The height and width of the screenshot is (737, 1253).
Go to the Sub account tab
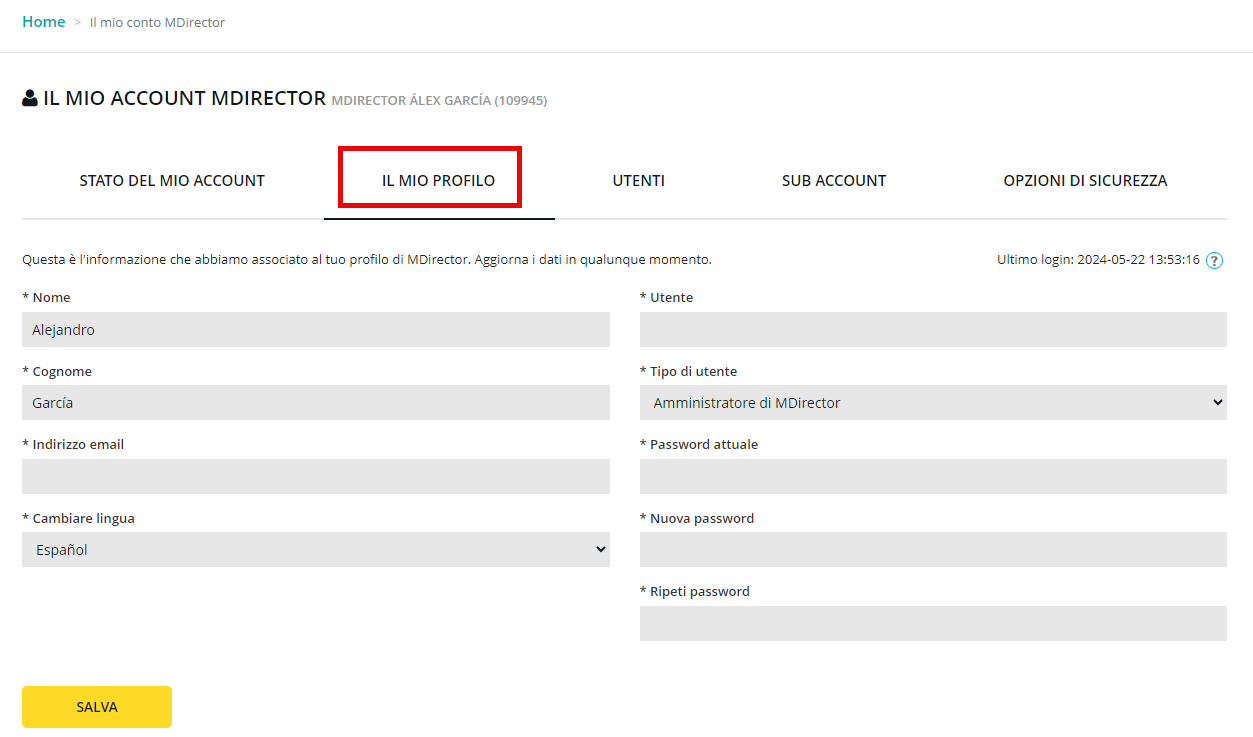(x=834, y=181)
